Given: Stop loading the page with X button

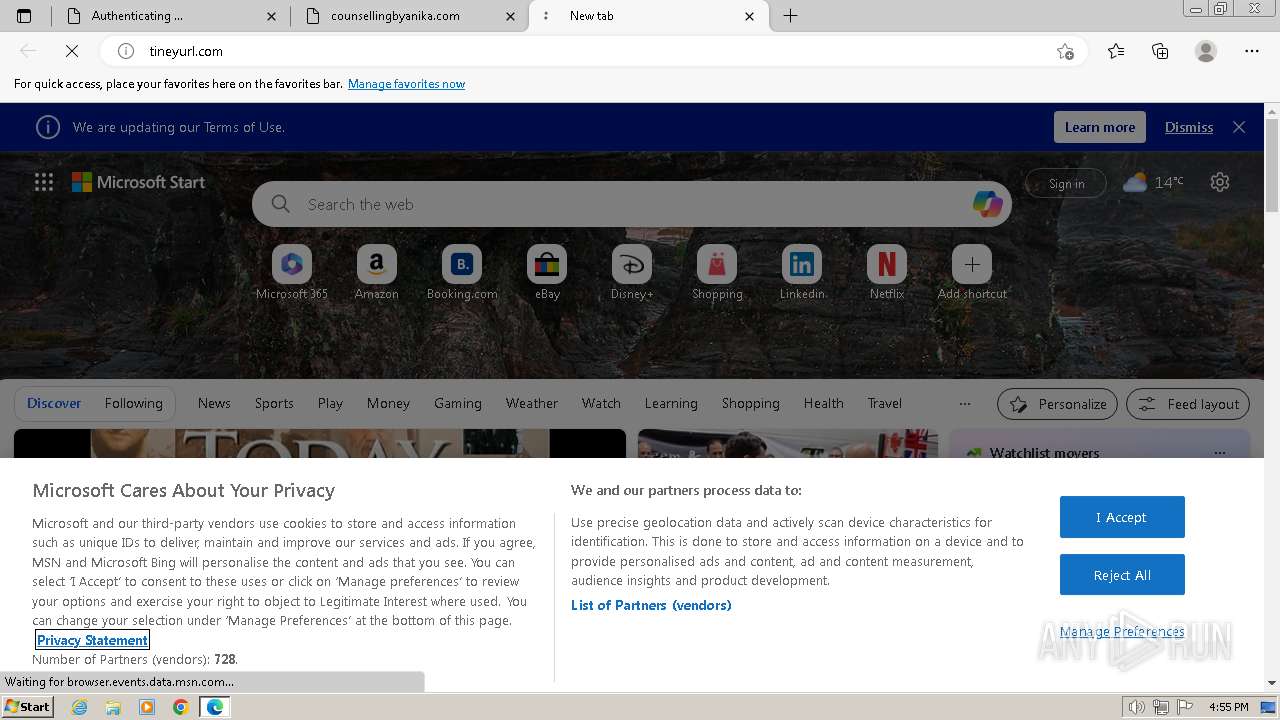Looking at the screenshot, I should click(72, 51).
